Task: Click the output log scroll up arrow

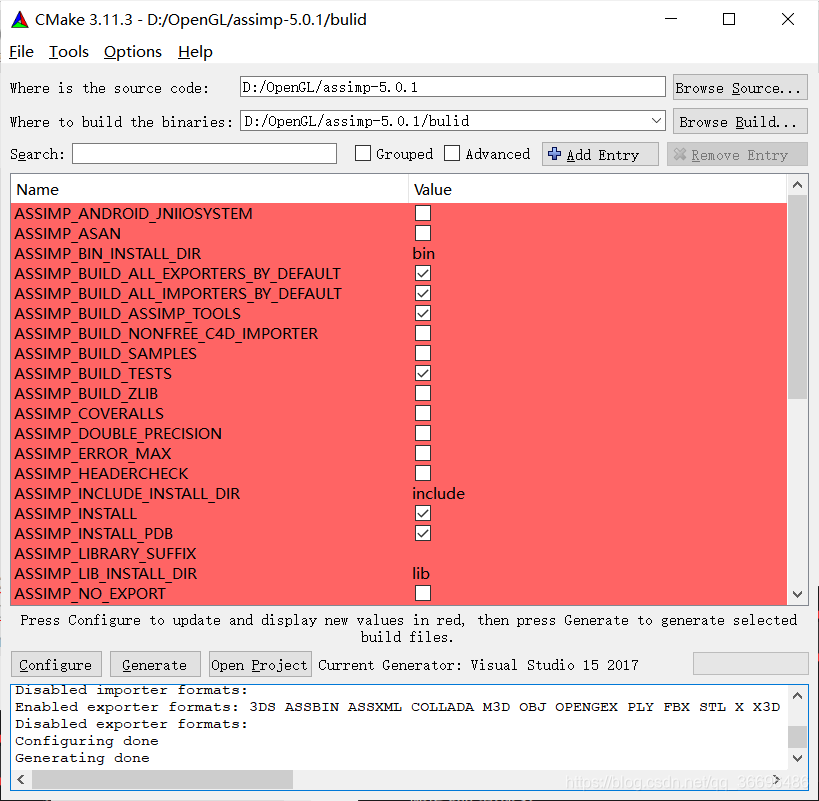Action: (797, 696)
